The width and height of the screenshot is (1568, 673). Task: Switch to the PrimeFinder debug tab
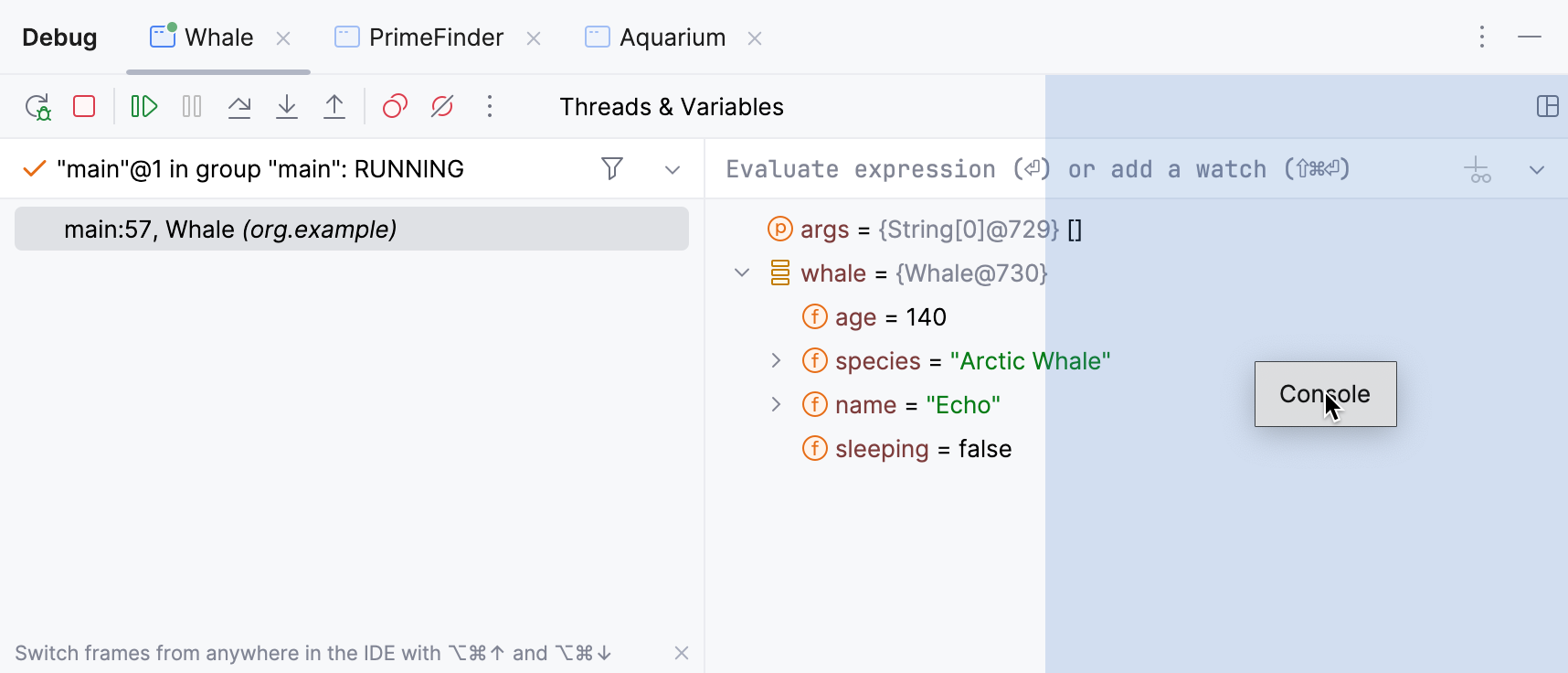436,37
